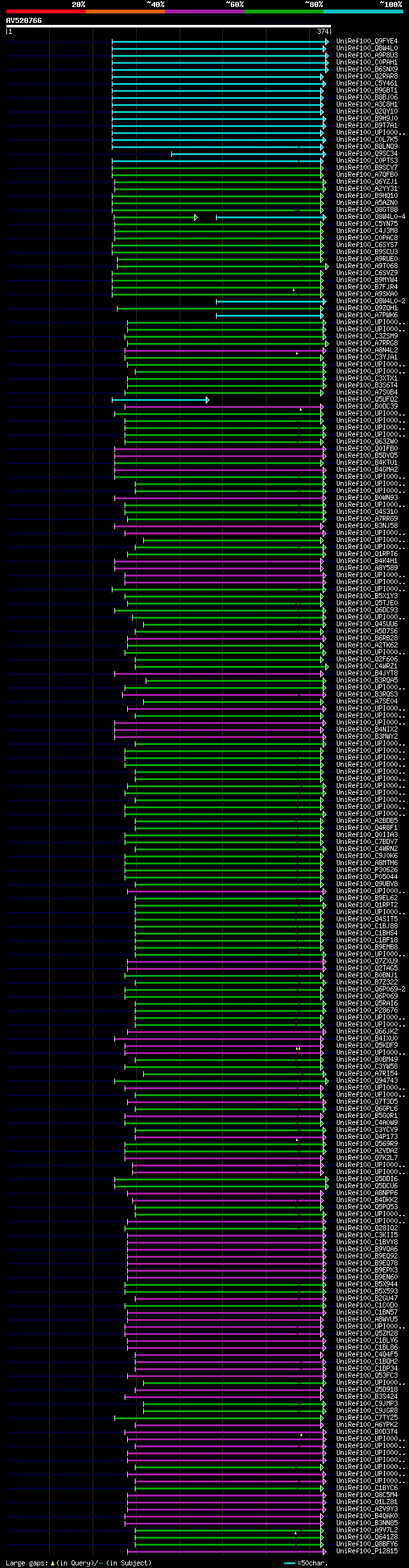The height and width of the screenshot is (1568, 409).
Task: Select the query name AV520766
Action: (x=24, y=20)
